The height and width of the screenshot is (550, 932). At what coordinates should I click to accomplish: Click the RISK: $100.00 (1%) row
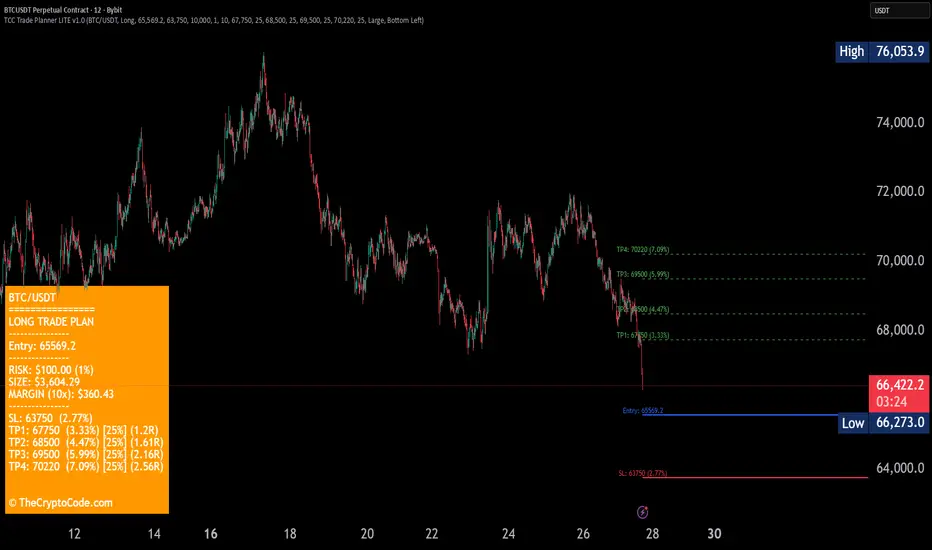pyautogui.click(x=51, y=370)
